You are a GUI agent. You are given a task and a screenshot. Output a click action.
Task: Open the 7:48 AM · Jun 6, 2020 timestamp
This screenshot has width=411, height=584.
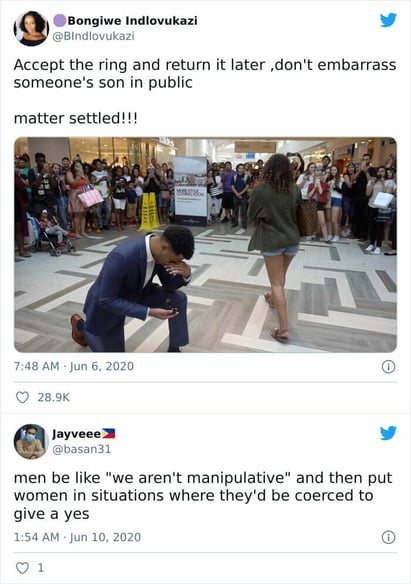tap(74, 366)
